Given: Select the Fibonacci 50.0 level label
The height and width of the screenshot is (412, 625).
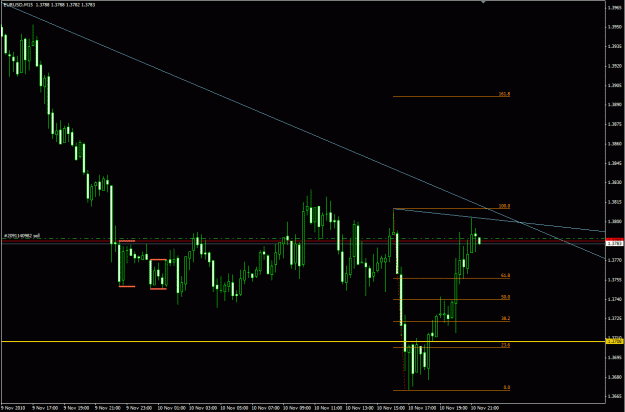Looking at the screenshot, I should coord(505,297).
